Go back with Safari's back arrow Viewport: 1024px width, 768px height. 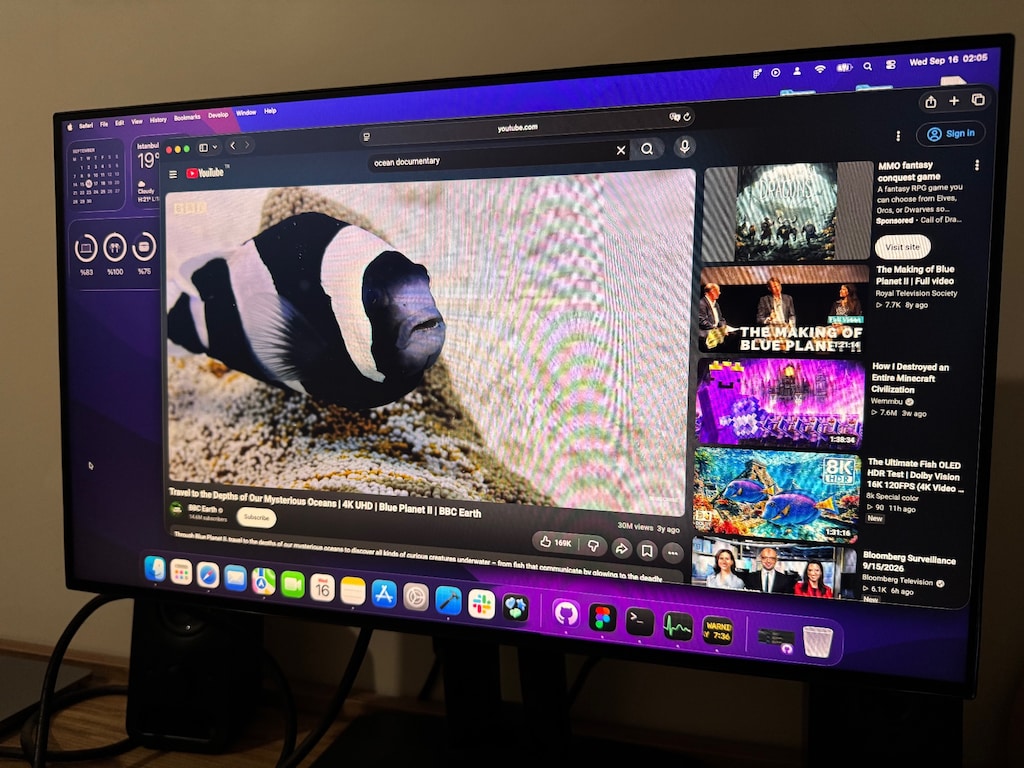233,146
